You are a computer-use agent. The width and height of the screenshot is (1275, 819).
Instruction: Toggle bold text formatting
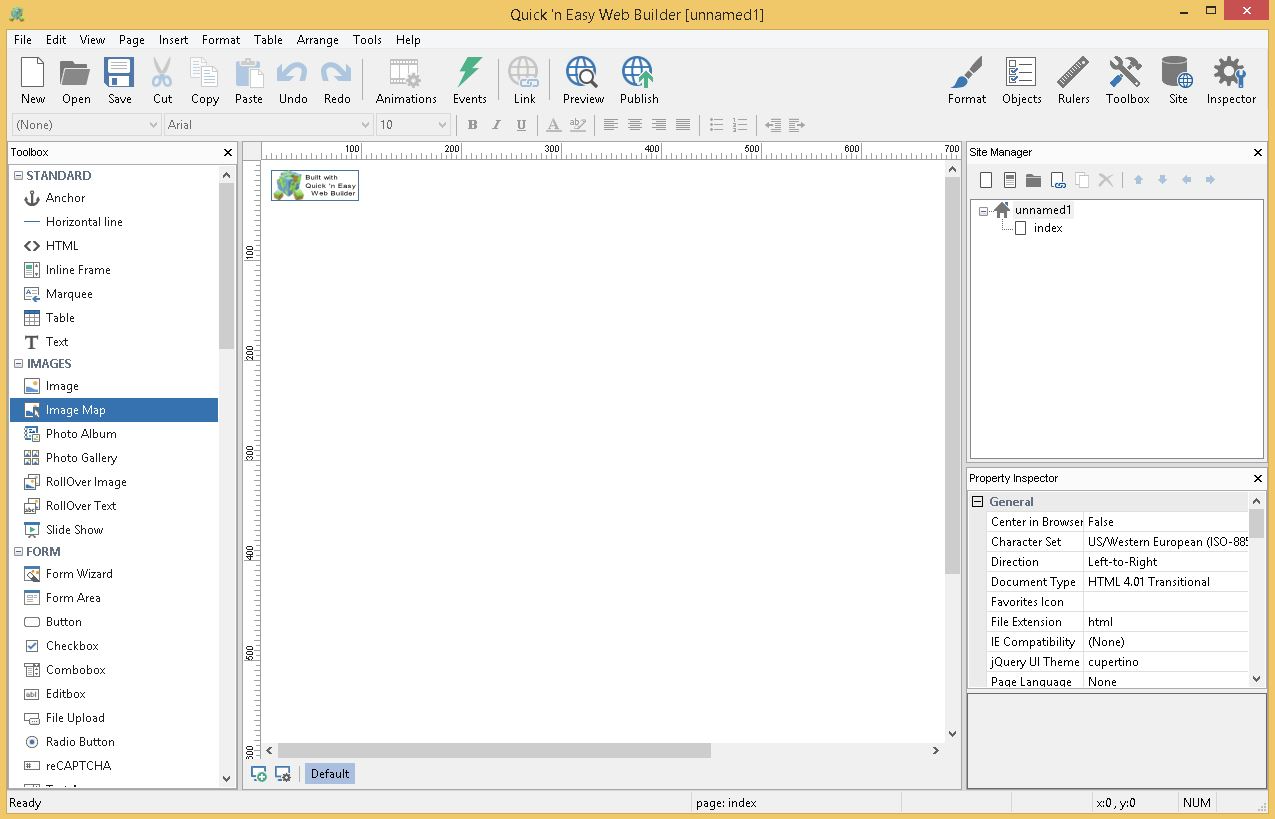click(471, 125)
